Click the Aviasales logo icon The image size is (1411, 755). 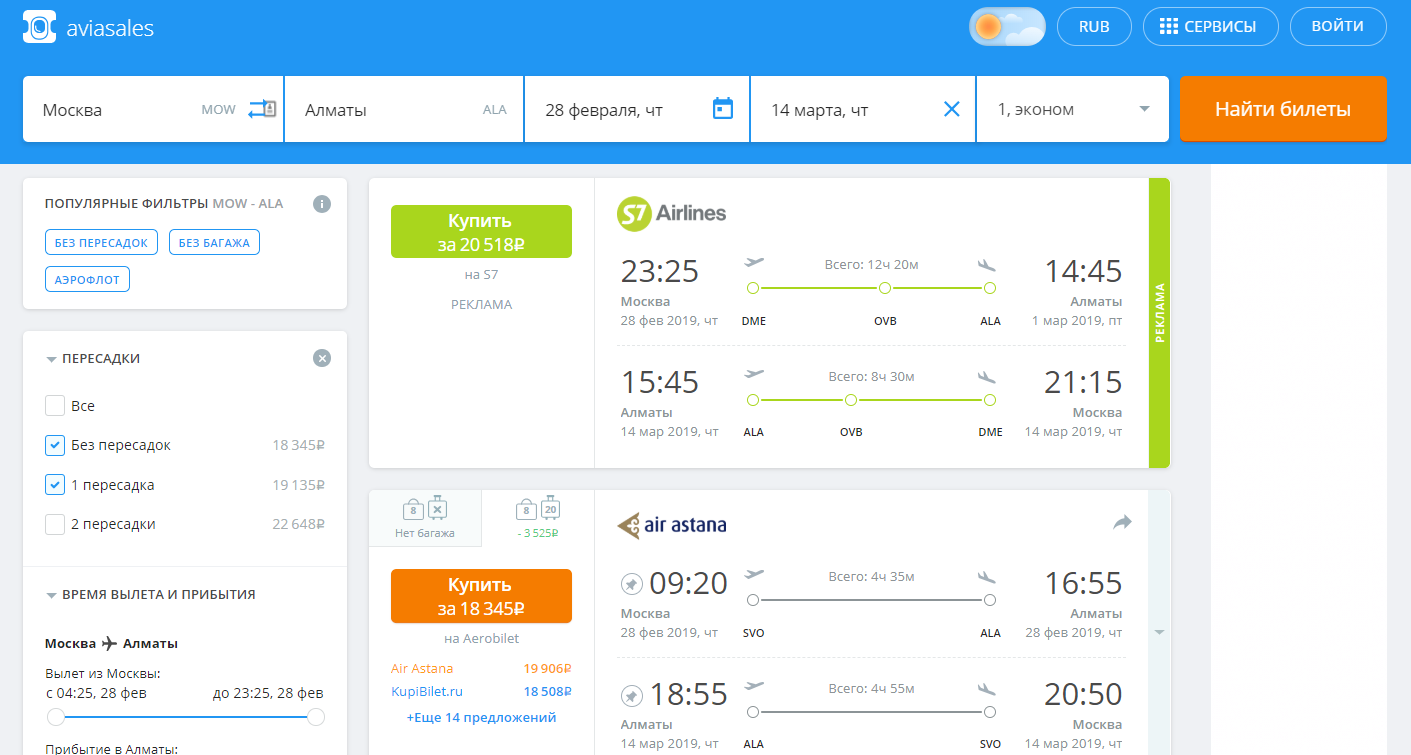39,27
